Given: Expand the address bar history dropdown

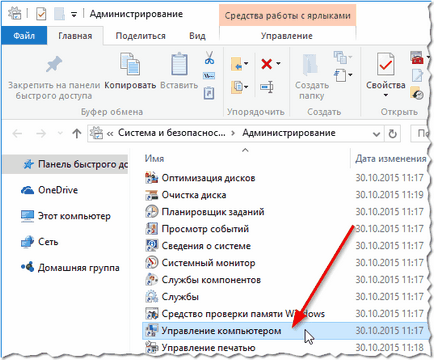Looking at the screenshot, I should coord(376,134).
